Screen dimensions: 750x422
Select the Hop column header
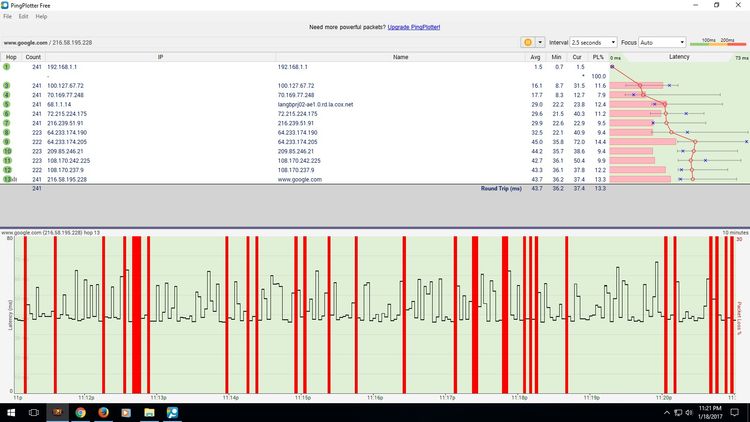coord(11,57)
